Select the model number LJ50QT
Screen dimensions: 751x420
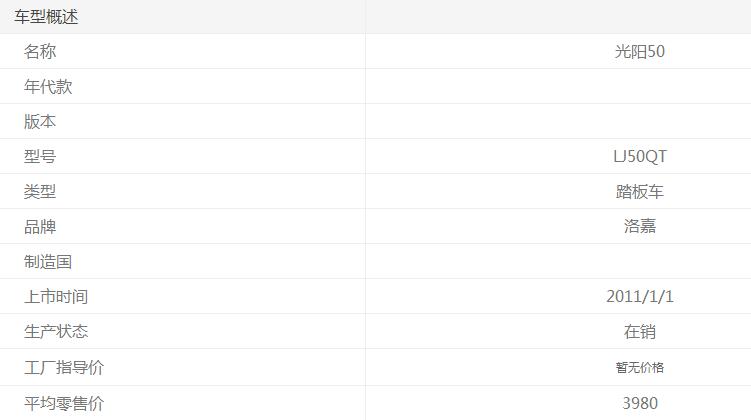[x=639, y=157]
